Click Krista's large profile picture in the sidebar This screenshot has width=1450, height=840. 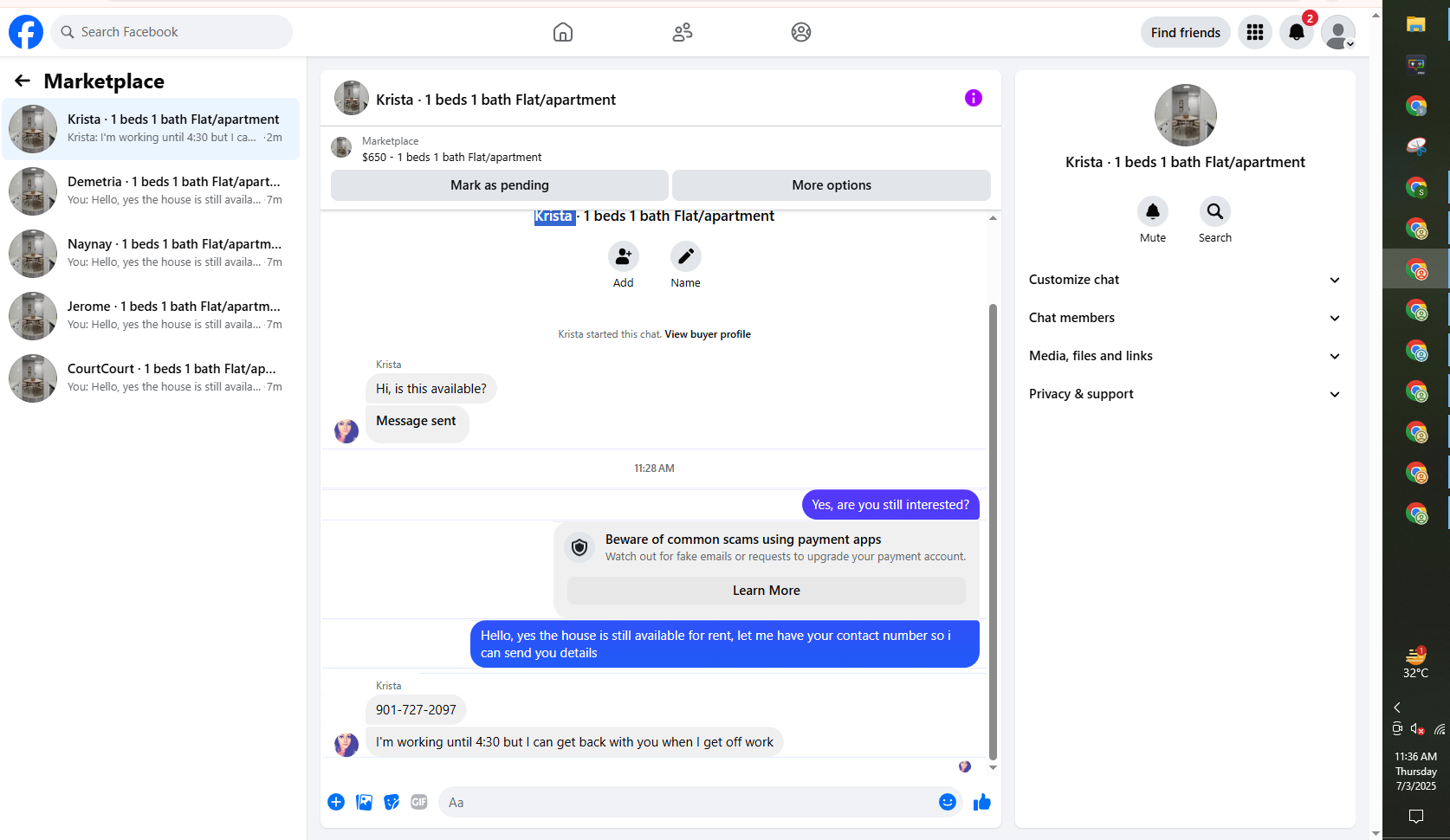[1185, 115]
